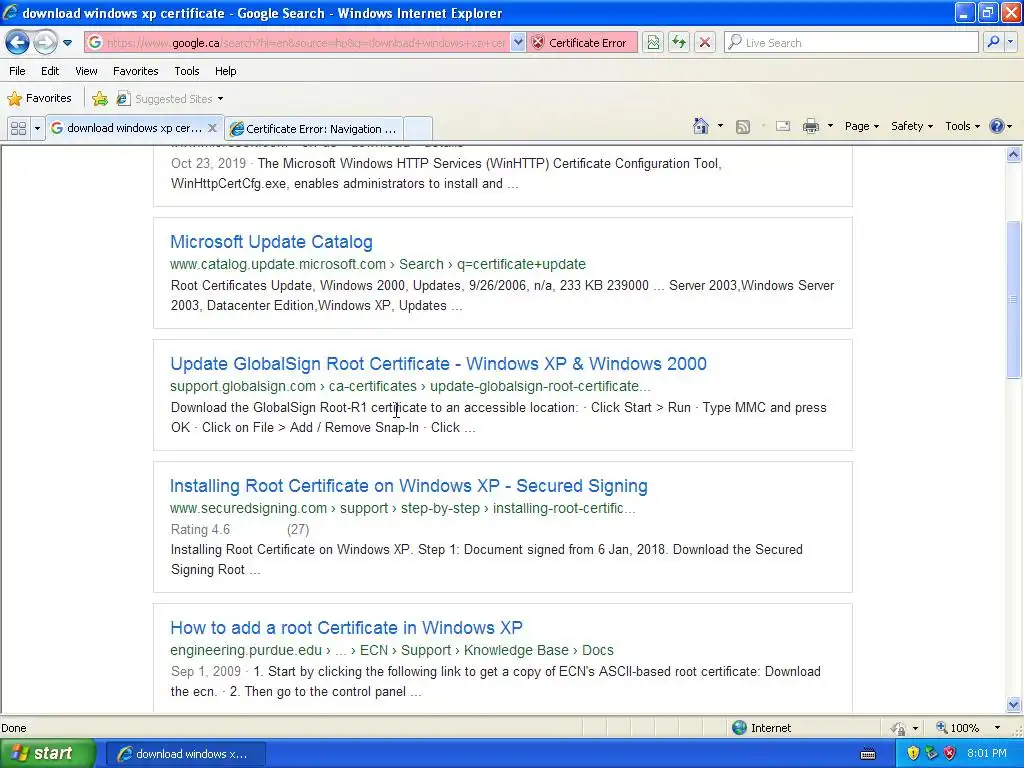This screenshot has width=1024, height=768.
Task: Click the Refresh page icon
Action: tap(679, 43)
